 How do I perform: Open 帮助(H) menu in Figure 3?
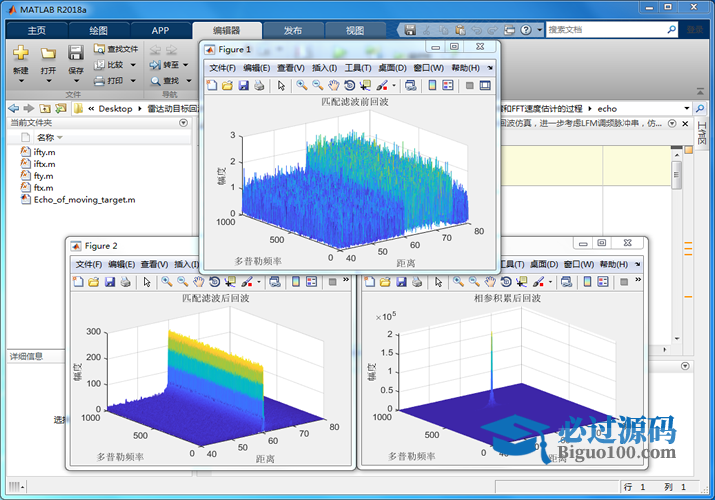tap(614, 264)
